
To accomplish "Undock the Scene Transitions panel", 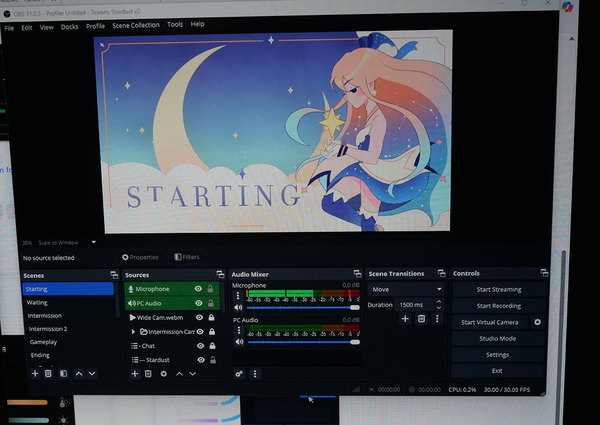I will pyautogui.click(x=441, y=273).
